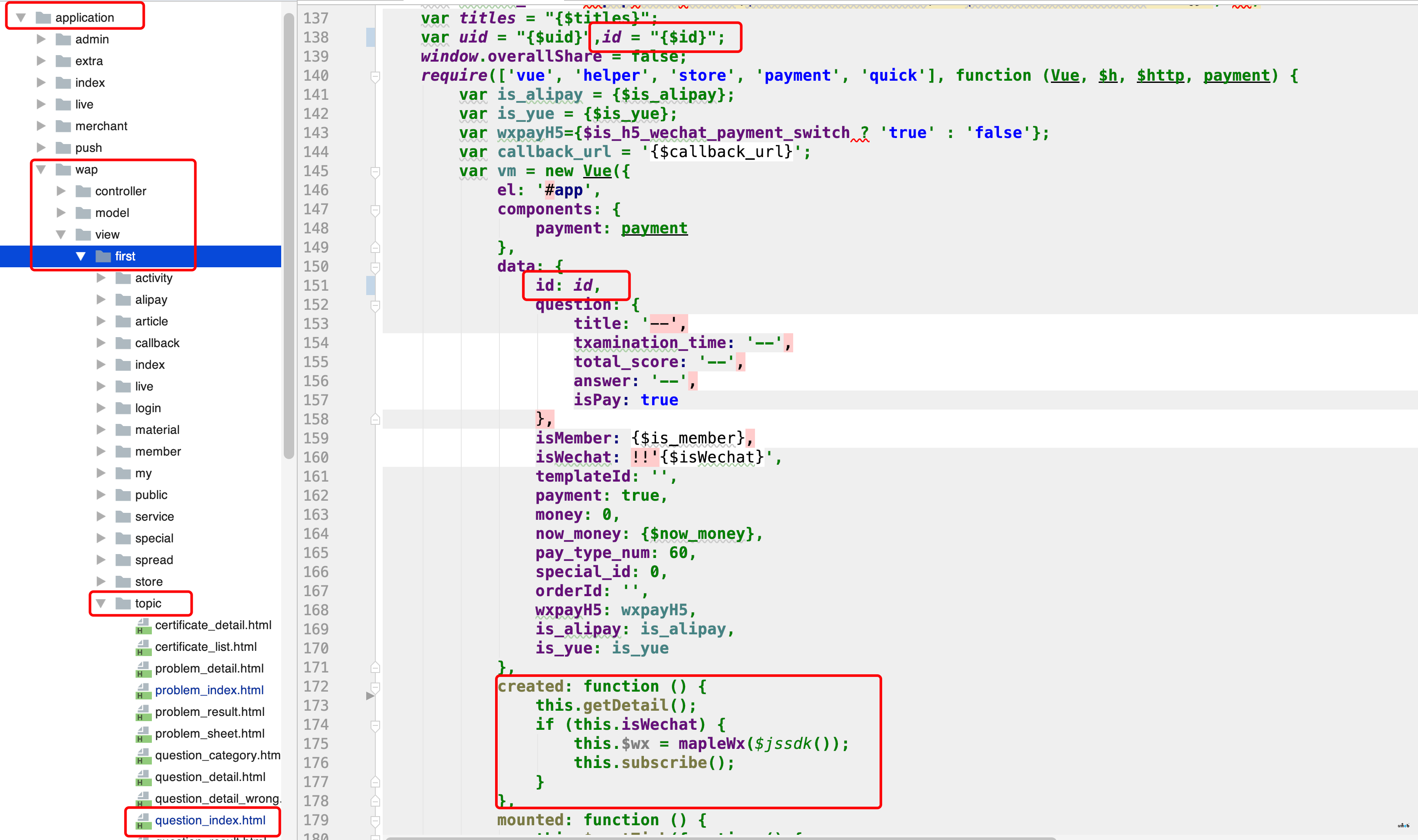Click the question_index.html file icon
This screenshot has height=840, width=1418.
pyautogui.click(x=143, y=821)
